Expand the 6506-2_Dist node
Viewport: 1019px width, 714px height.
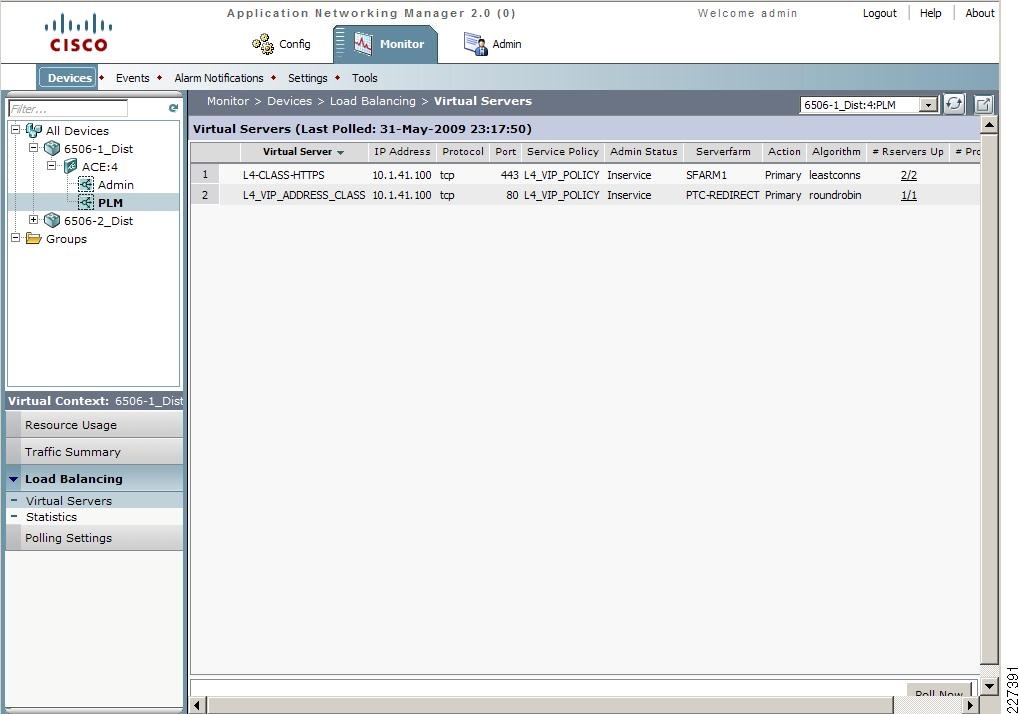click(x=34, y=220)
